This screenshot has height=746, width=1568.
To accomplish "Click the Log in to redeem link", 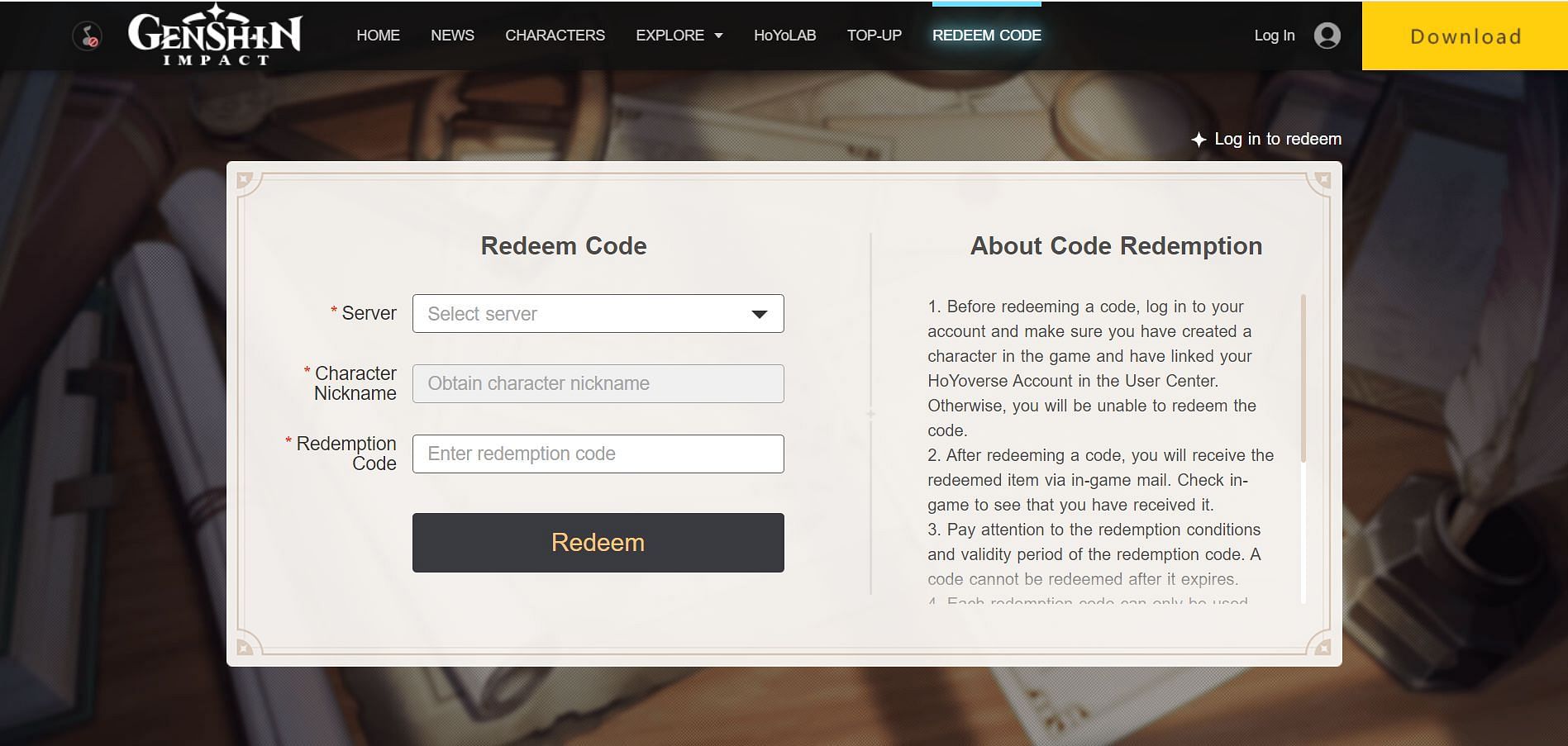I will click(x=1266, y=139).
